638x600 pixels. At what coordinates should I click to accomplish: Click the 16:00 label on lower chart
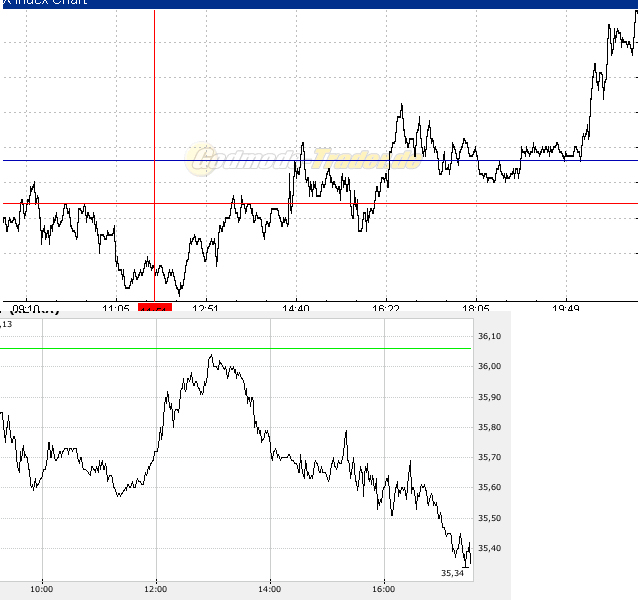[384, 588]
